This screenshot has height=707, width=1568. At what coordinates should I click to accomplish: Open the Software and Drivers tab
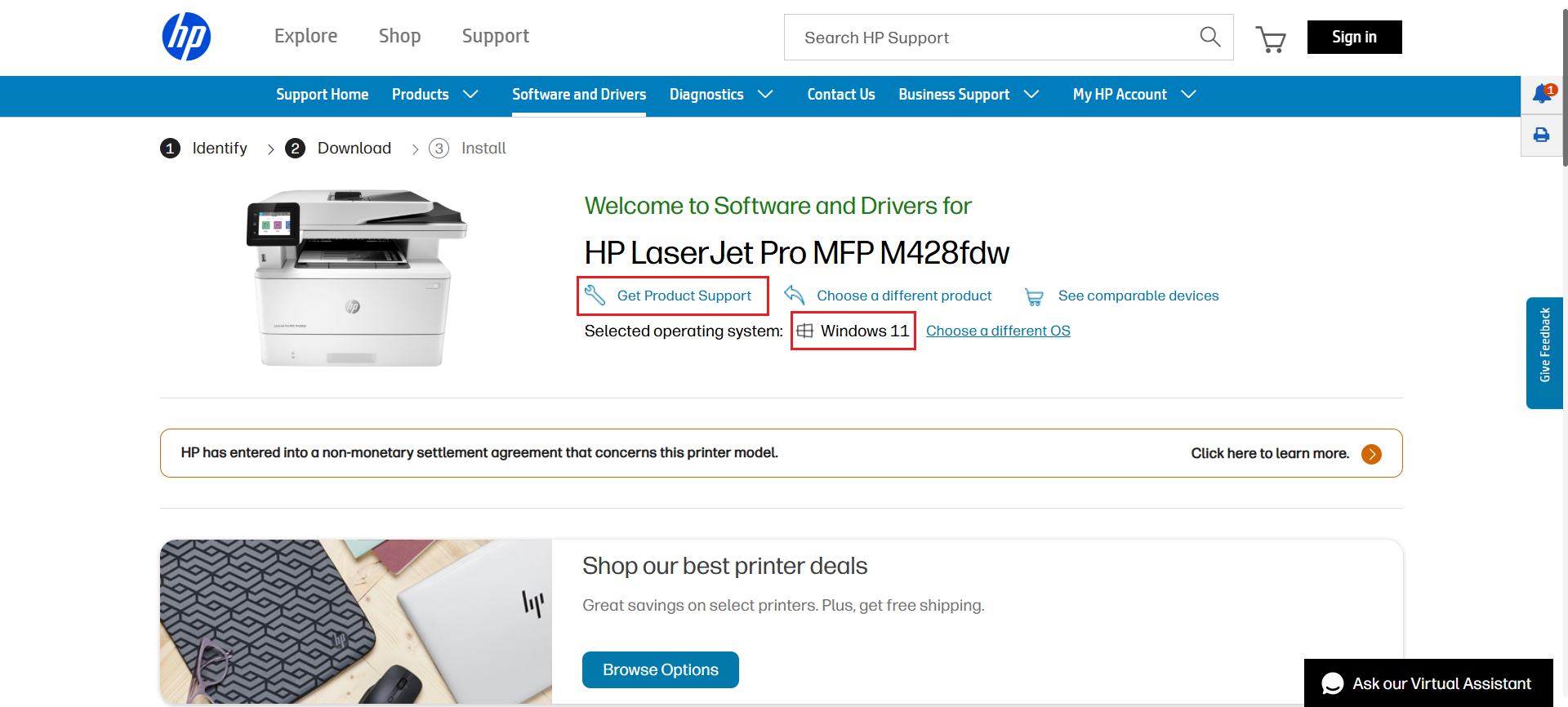click(x=579, y=95)
